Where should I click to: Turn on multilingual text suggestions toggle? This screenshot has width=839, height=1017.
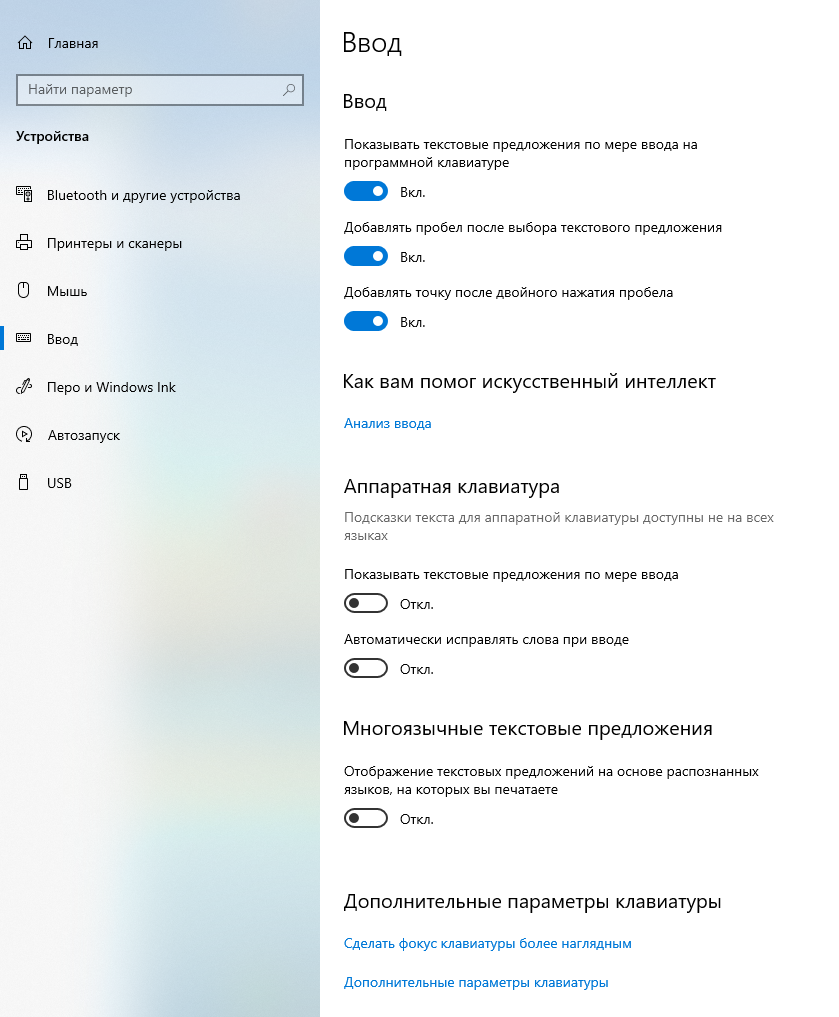coord(366,819)
